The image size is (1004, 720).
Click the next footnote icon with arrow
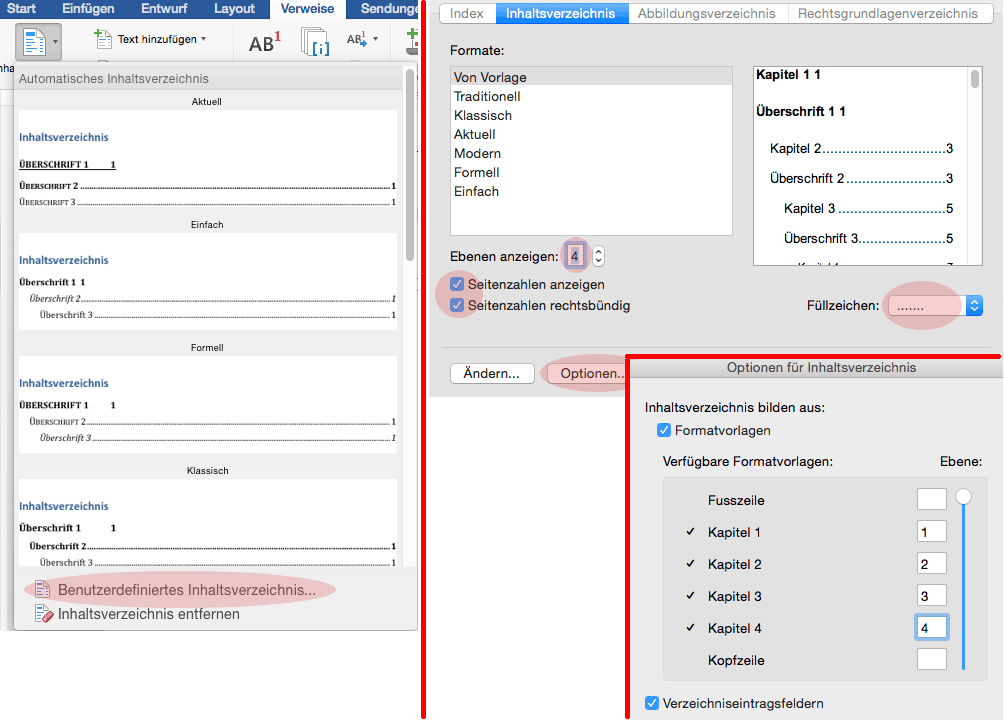pyautogui.click(x=357, y=40)
